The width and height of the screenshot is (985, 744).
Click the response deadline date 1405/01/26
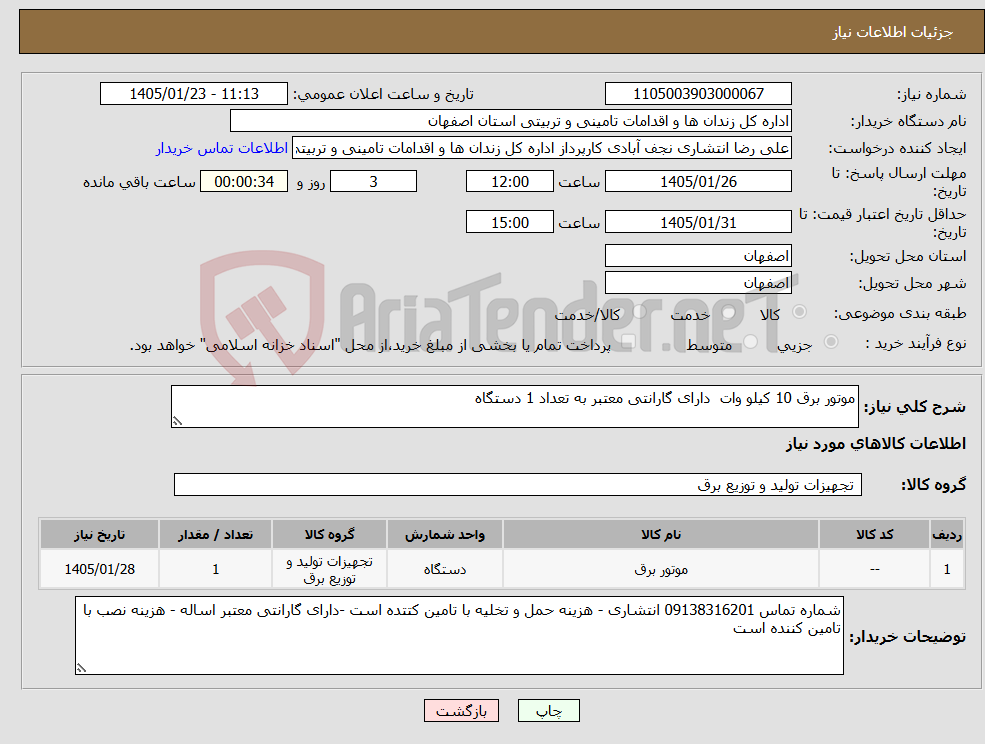[x=698, y=182]
